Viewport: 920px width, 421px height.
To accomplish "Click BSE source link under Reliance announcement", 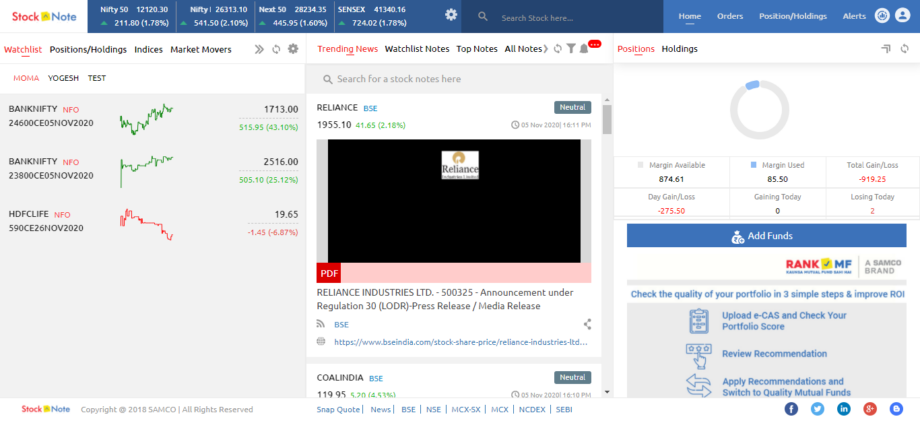I will pyautogui.click(x=341, y=324).
